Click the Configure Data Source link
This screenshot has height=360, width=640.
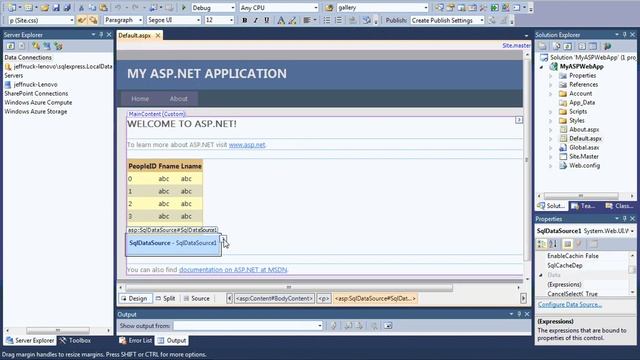pos(570,305)
